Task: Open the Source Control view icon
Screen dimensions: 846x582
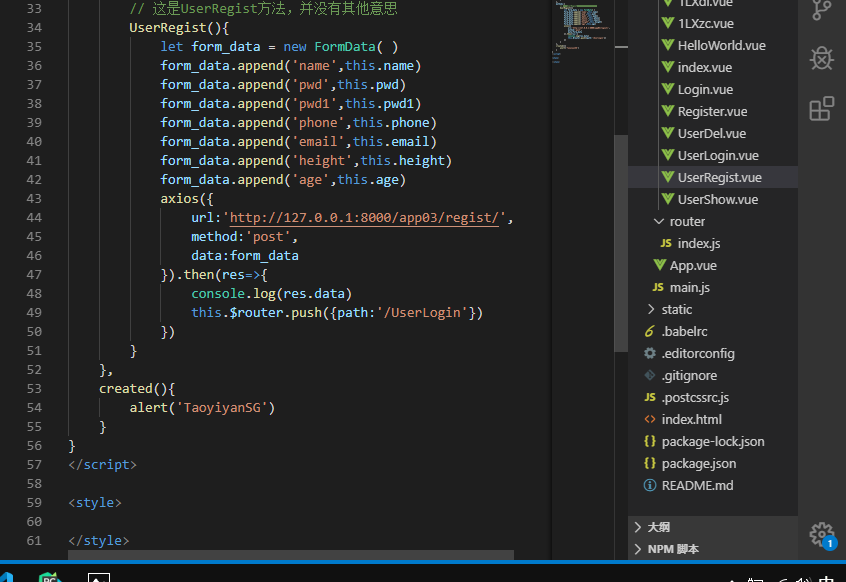Action: [x=821, y=10]
